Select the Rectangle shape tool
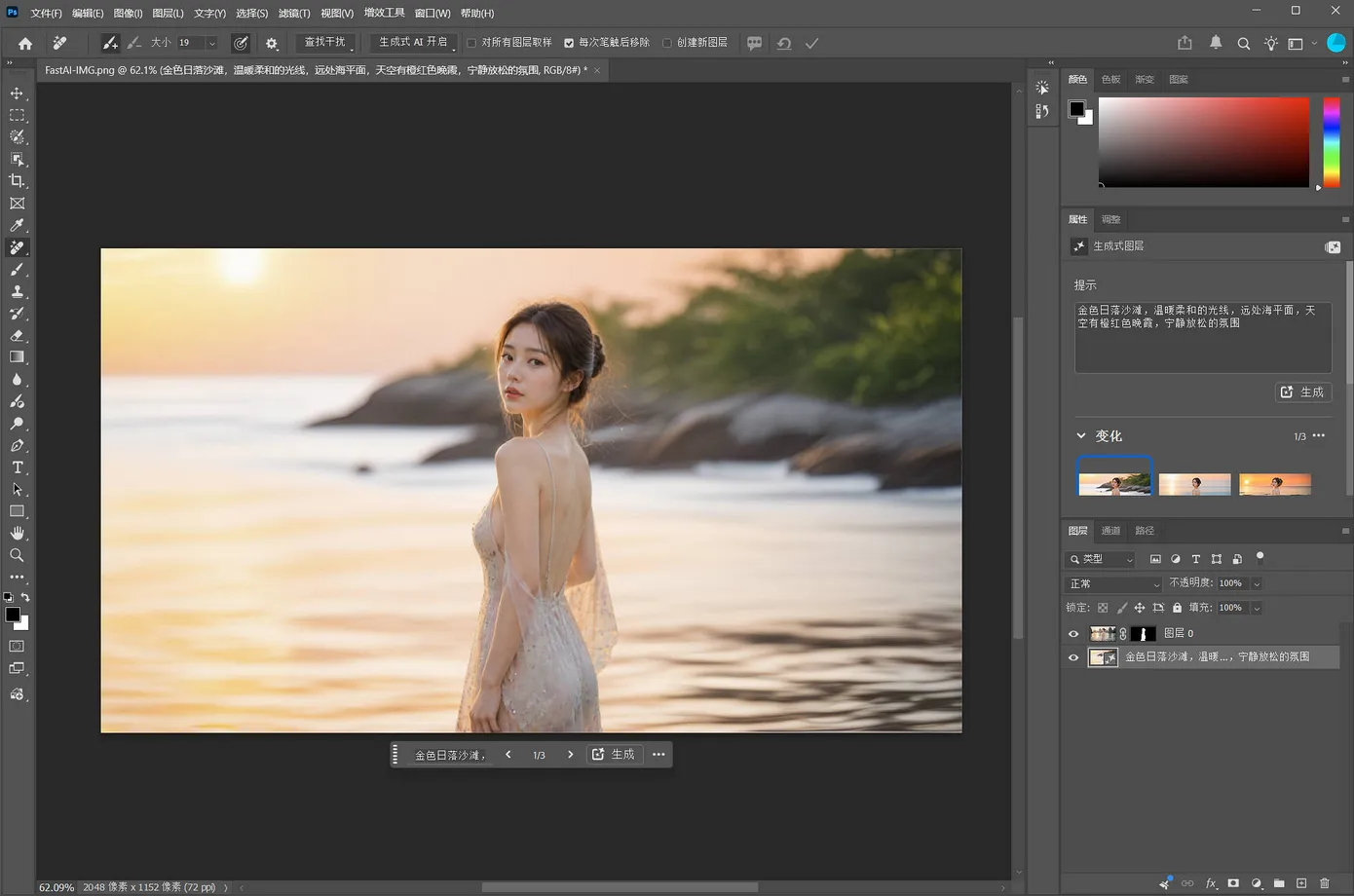 17,511
